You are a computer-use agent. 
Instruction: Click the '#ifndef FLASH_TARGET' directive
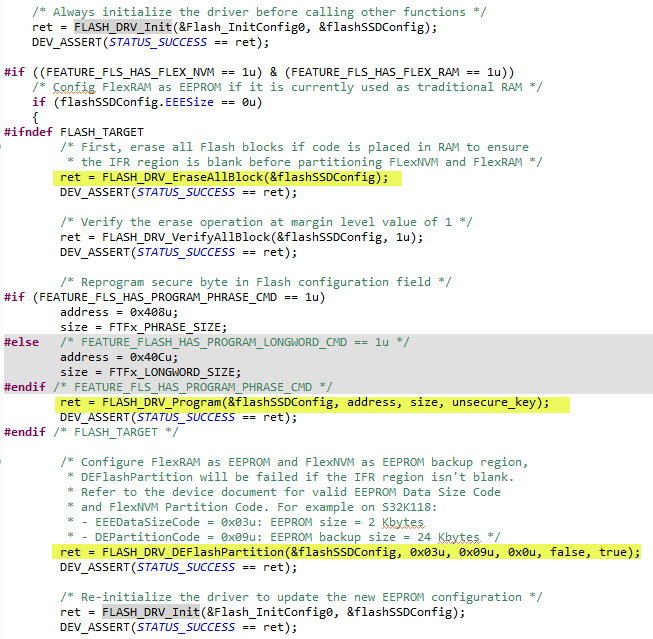click(x=74, y=132)
